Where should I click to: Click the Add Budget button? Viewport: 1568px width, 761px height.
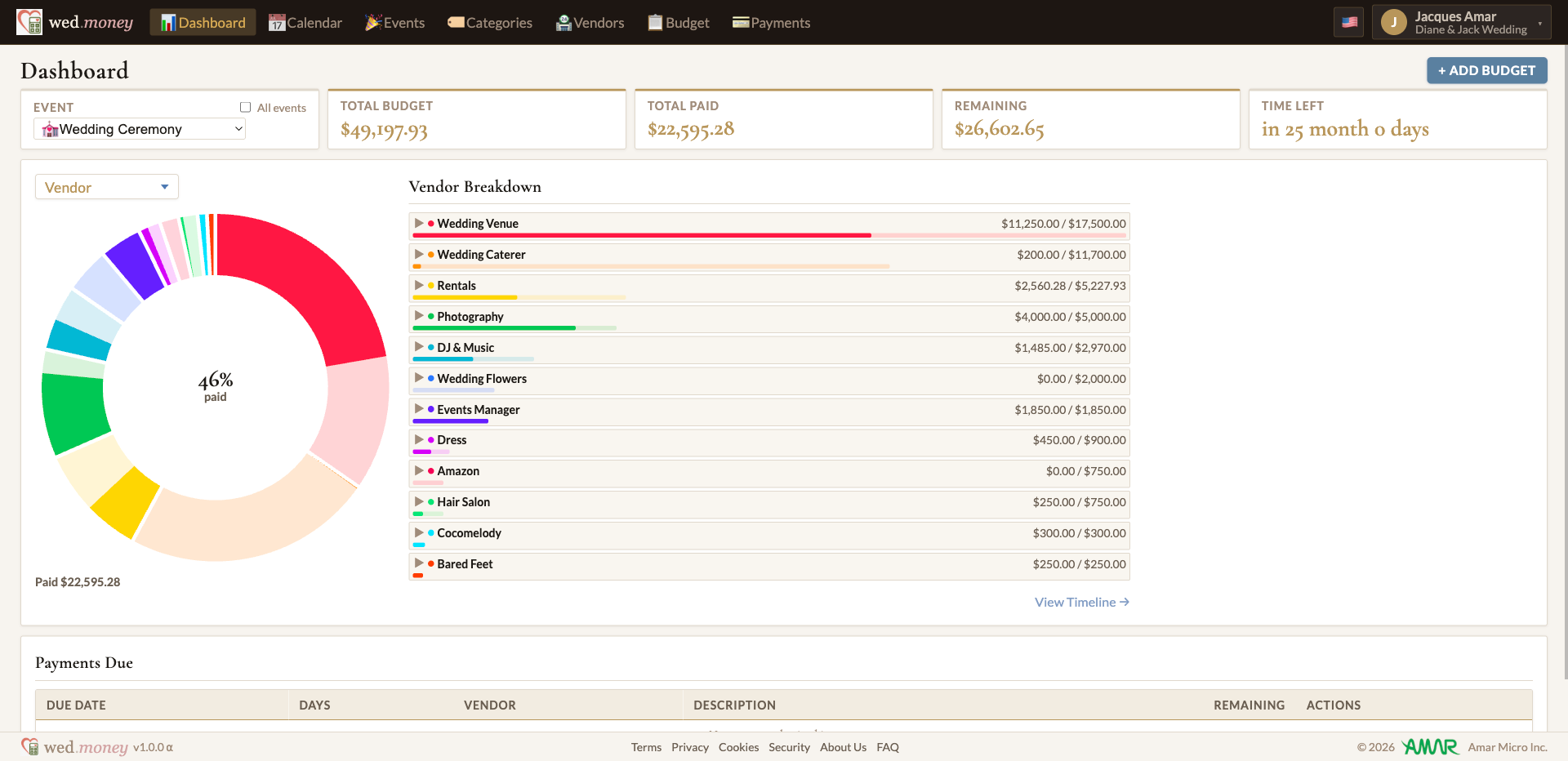click(1486, 70)
